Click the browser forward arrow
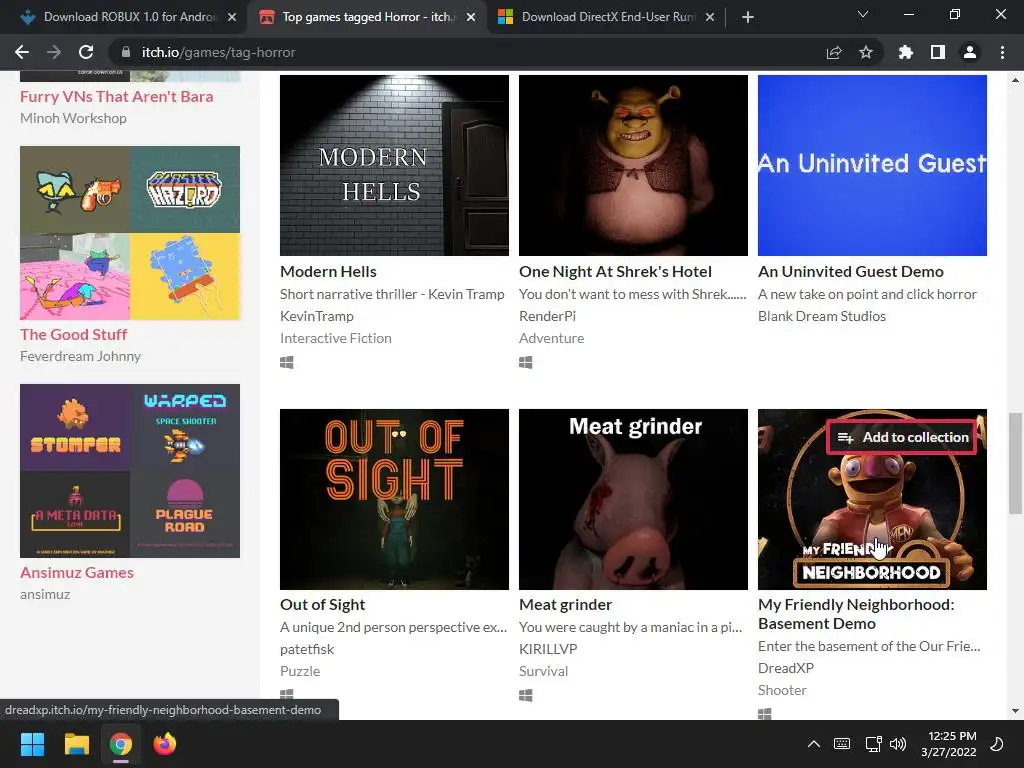1024x768 pixels. tap(54, 52)
